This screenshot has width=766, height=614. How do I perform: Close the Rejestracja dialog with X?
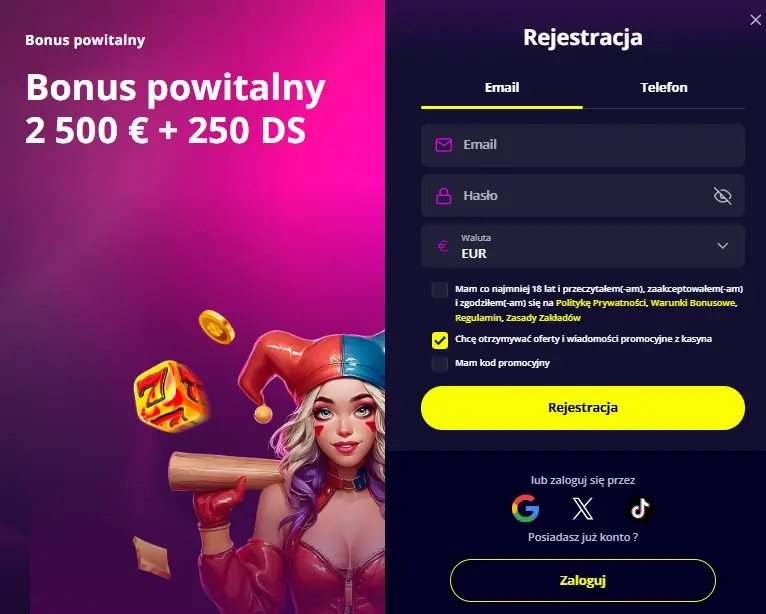click(755, 20)
